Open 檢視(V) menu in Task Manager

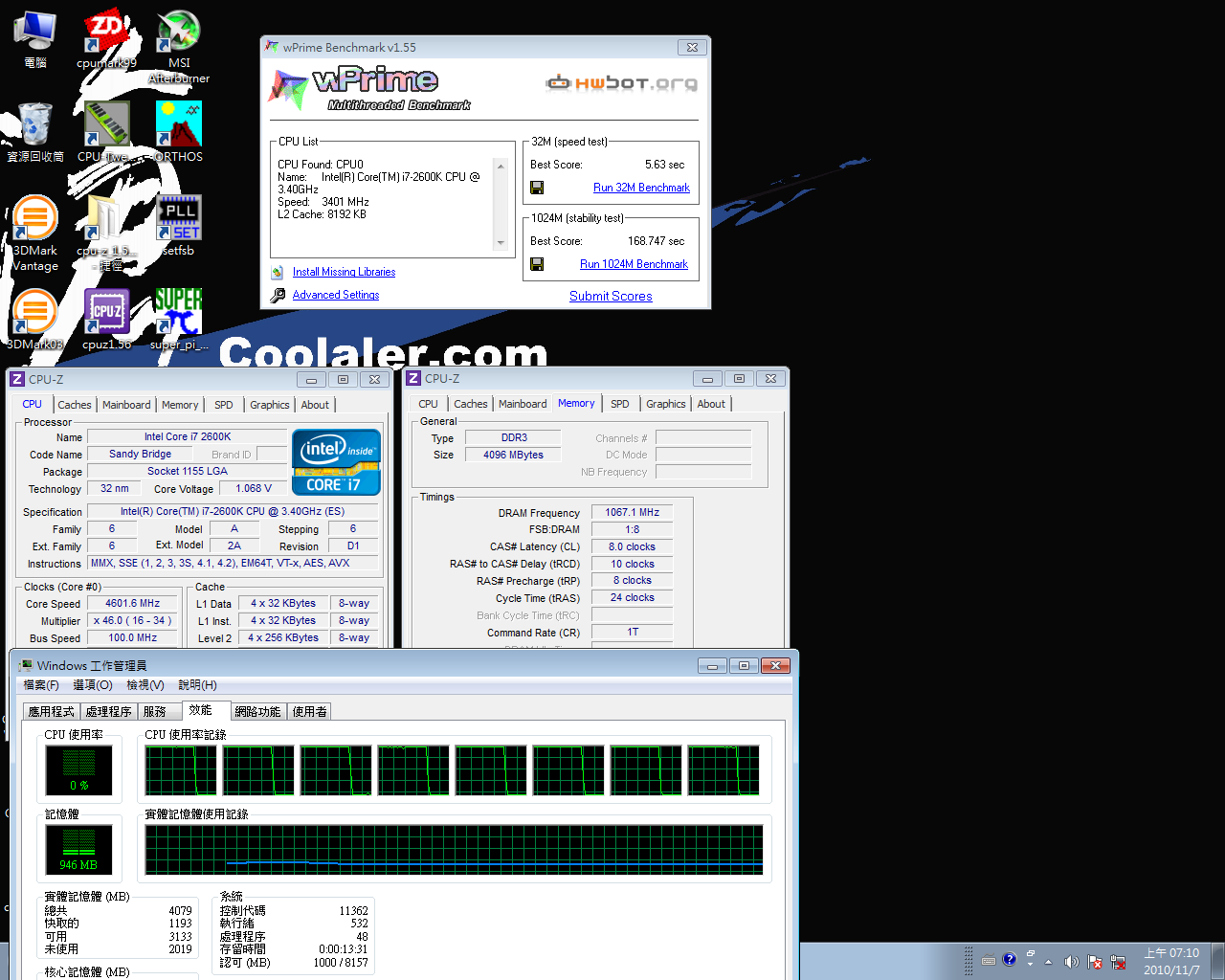click(145, 685)
